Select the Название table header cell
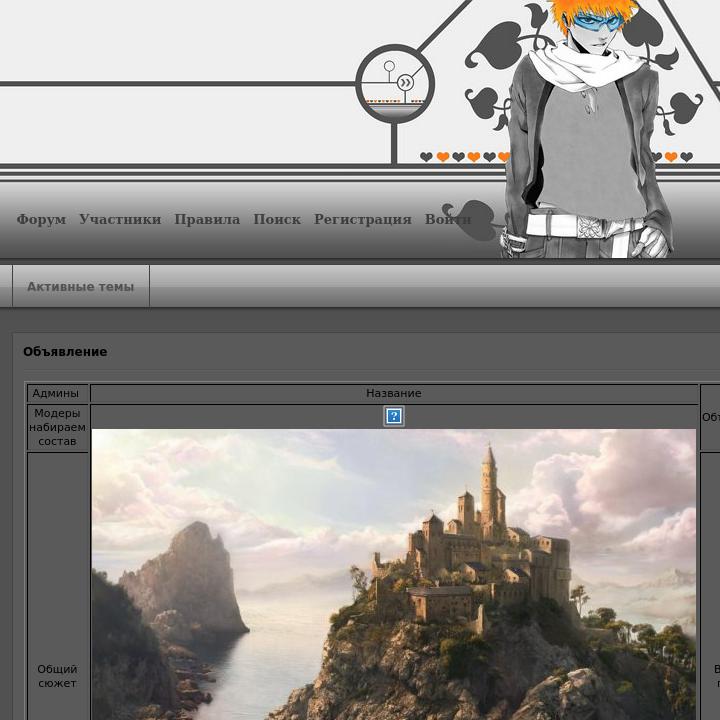Viewport: 720px width, 720px height. (x=394, y=394)
